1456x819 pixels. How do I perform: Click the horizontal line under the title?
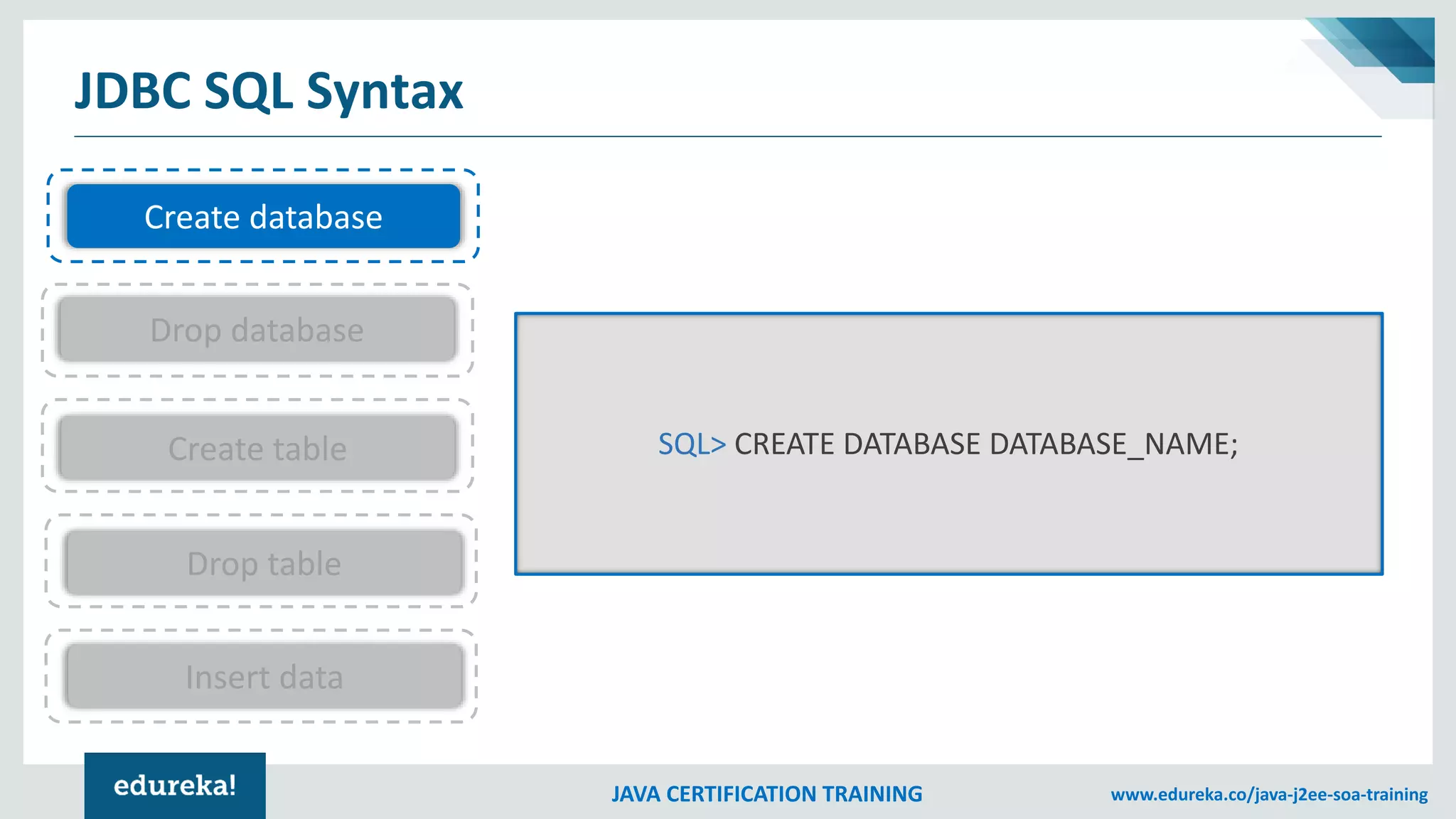point(727,136)
